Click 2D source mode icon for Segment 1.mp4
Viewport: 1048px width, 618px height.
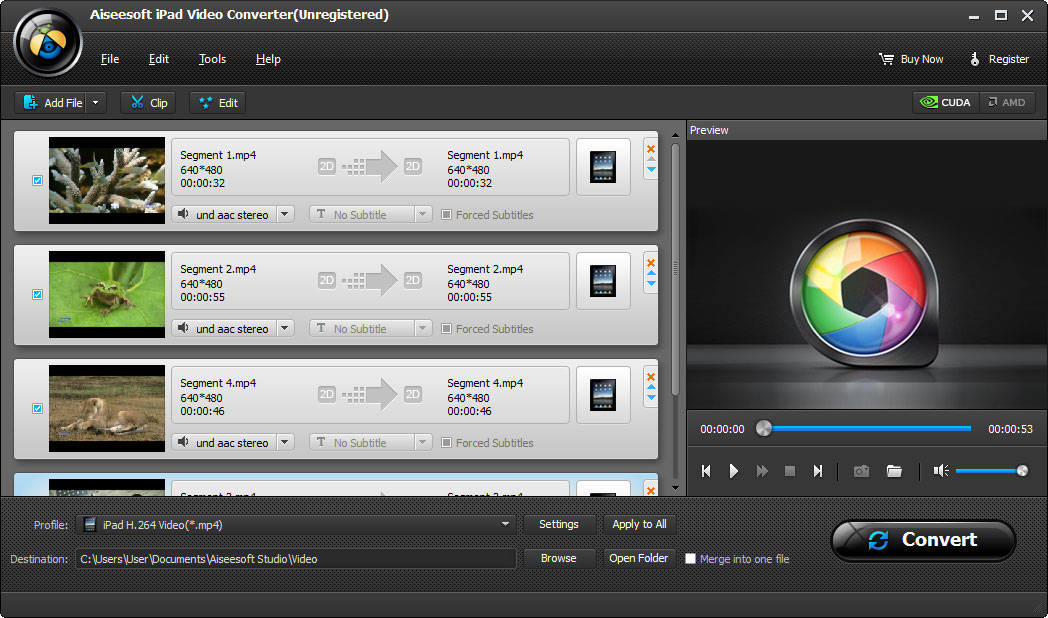[x=326, y=166]
